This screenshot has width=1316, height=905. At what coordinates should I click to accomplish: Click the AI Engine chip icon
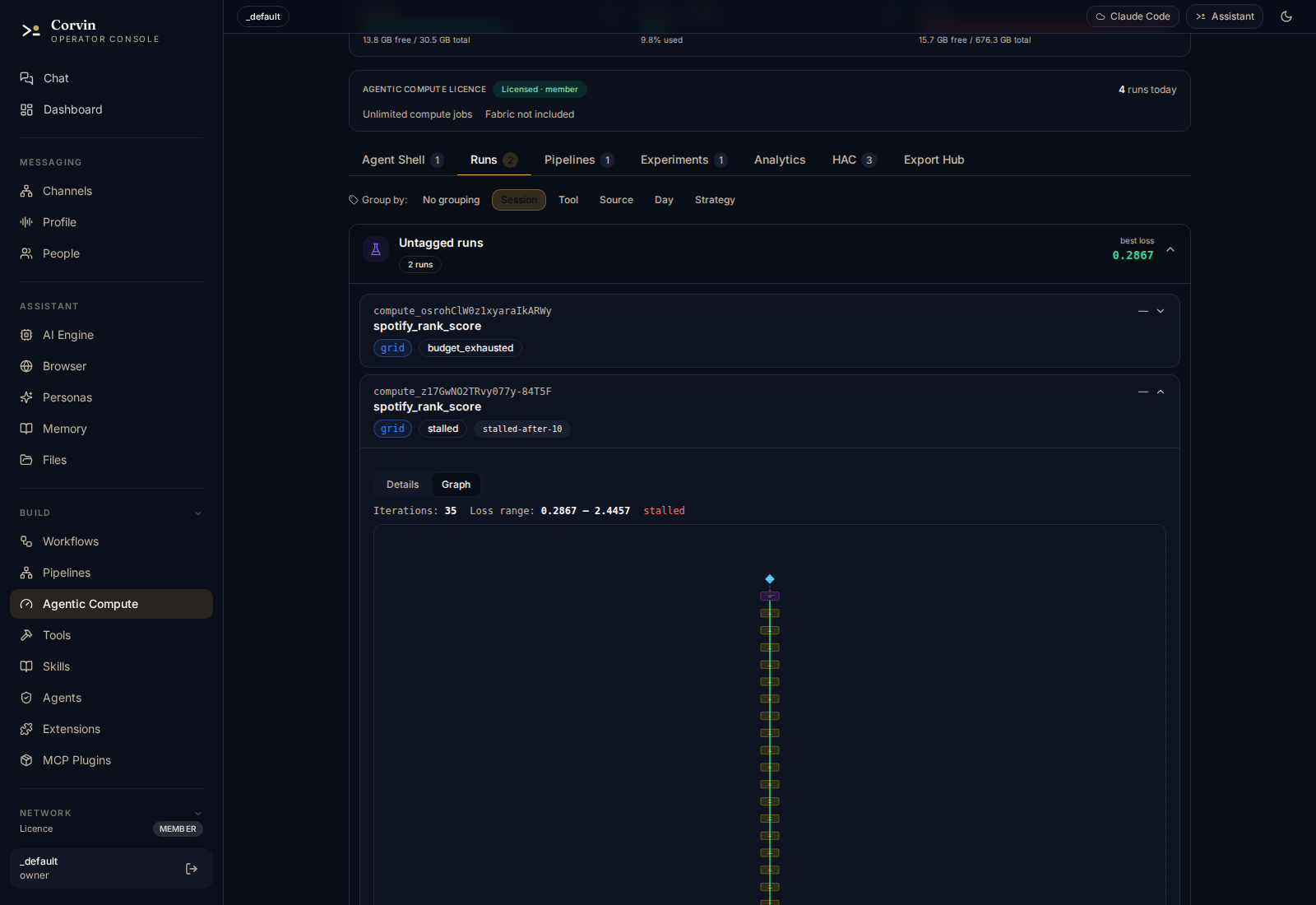click(x=26, y=335)
